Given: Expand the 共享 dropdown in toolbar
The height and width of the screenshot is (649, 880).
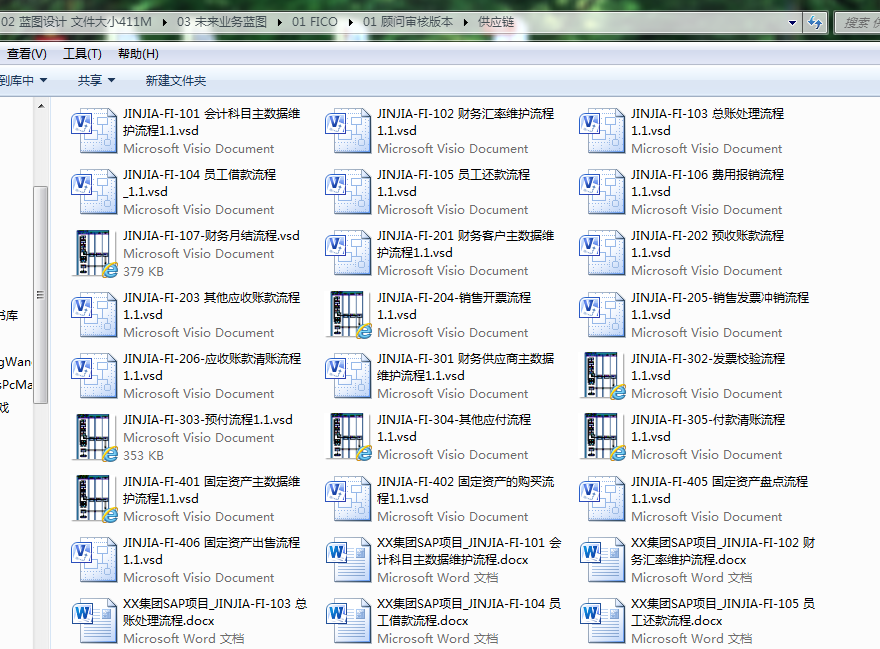Looking at the screenshot, I should [96, 80].
